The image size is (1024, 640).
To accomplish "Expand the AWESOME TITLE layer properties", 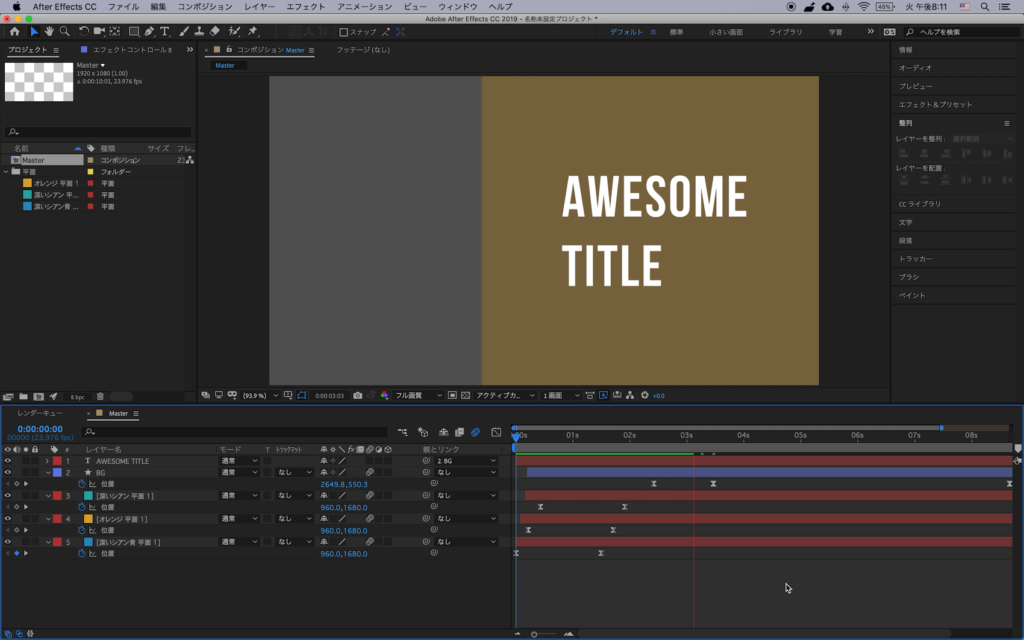I will 47,461.
